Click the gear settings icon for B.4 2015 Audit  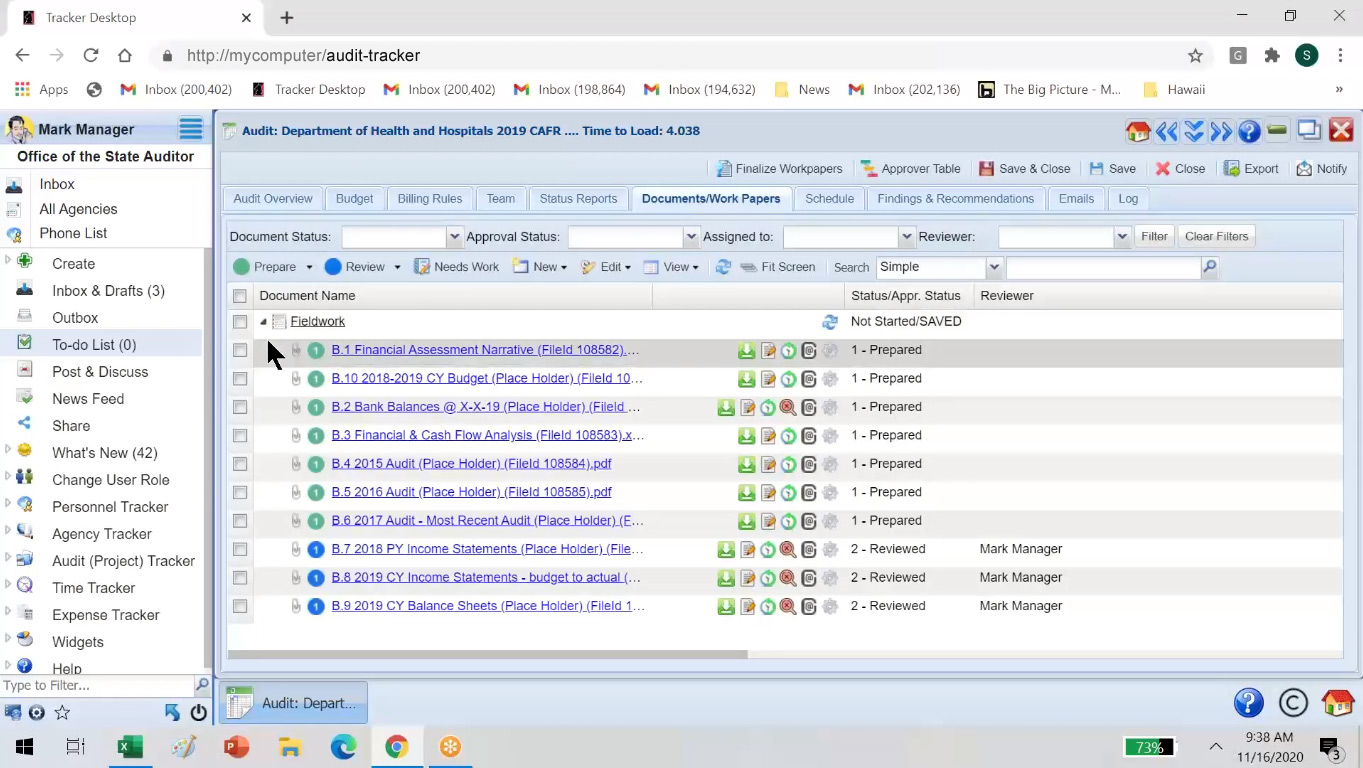[830, 464]
